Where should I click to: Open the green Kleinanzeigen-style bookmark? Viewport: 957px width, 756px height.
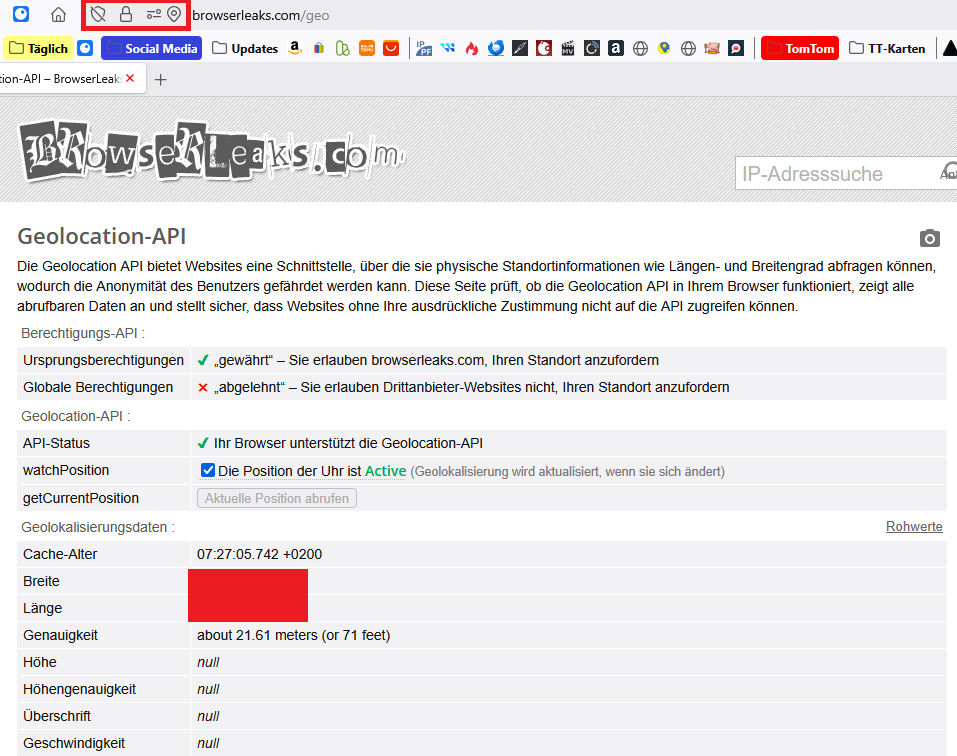click(x=342, y=48)
